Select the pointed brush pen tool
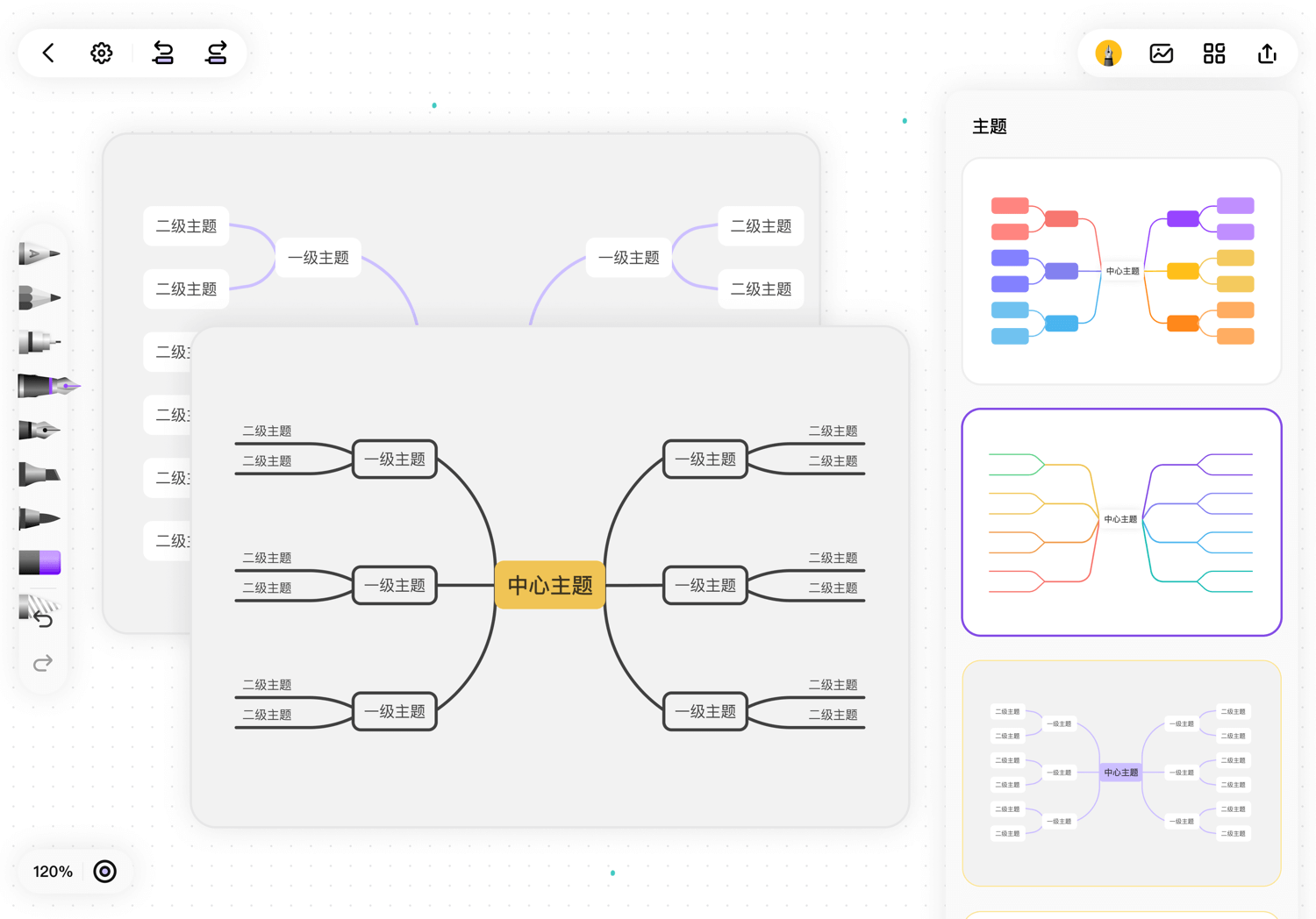This screenshot has height=919, width=1316. click(39, 518)
